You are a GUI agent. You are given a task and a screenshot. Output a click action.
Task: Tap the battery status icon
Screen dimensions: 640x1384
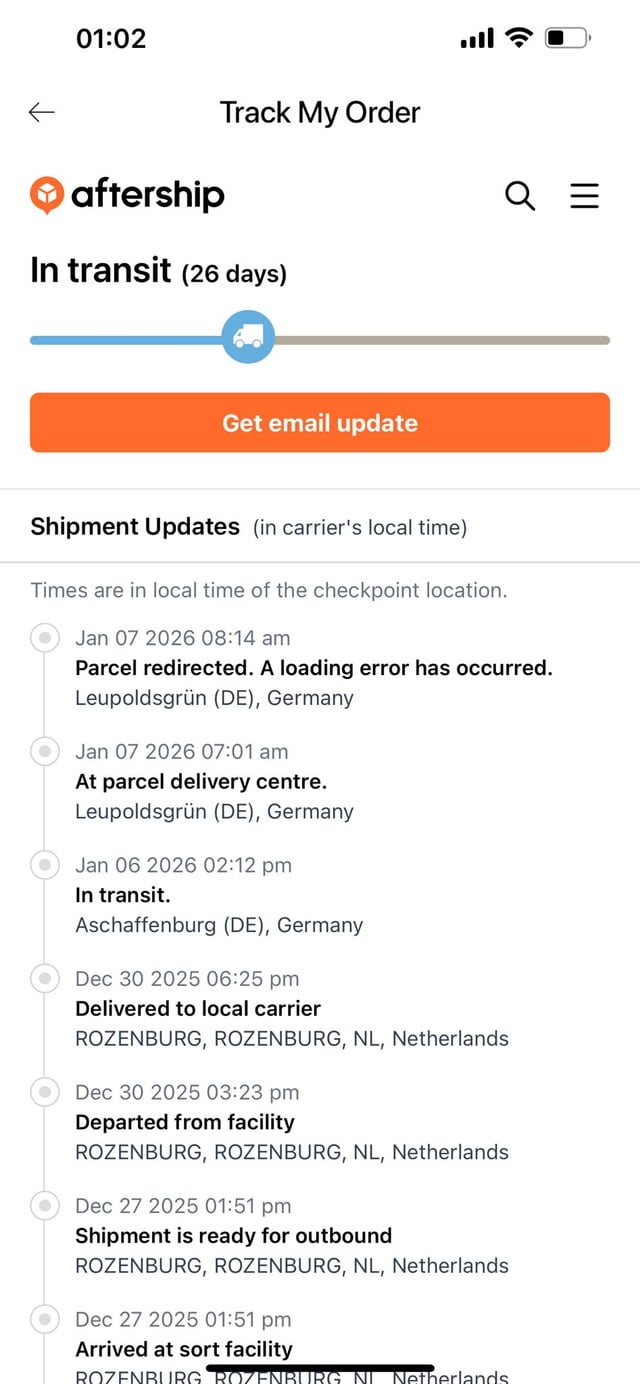[567, 39]
